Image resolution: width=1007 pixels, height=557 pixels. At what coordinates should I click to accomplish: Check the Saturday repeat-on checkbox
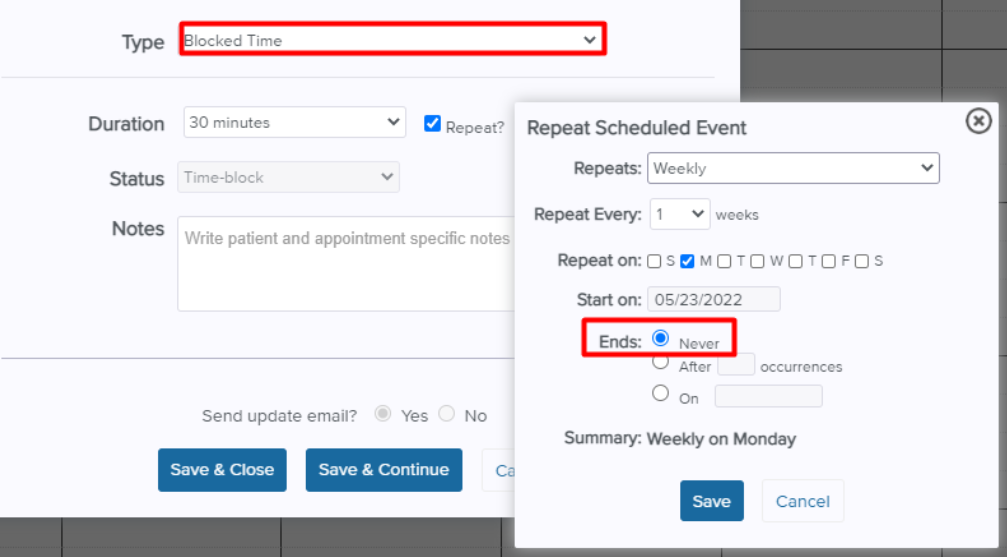point(862,261)
